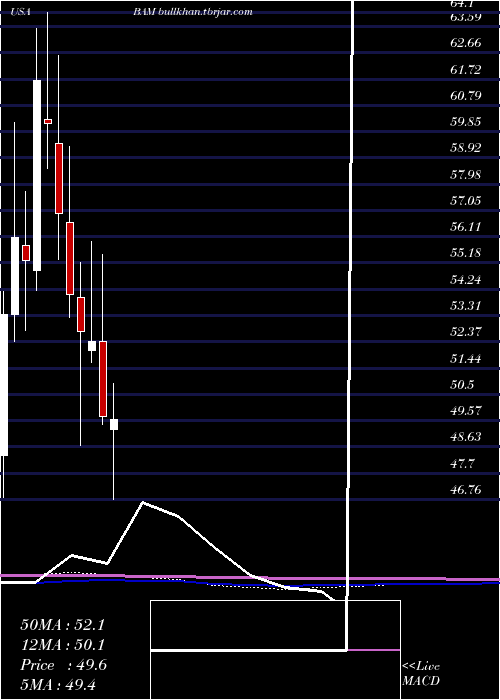Click the 48.63 price axis label
The width and height of the screenshot is (500, 700).
[466, 437]
